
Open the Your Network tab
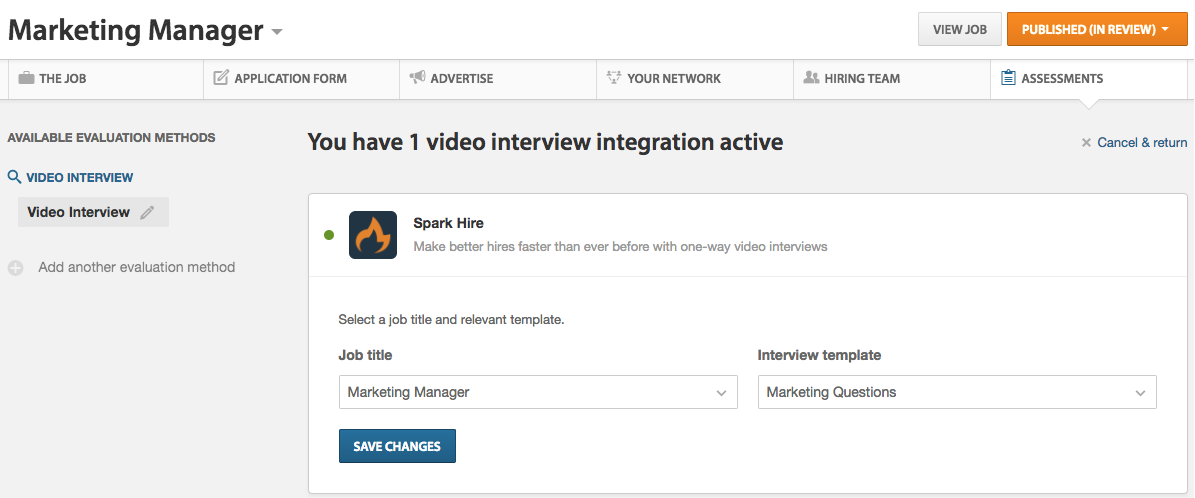pos(673,78)
